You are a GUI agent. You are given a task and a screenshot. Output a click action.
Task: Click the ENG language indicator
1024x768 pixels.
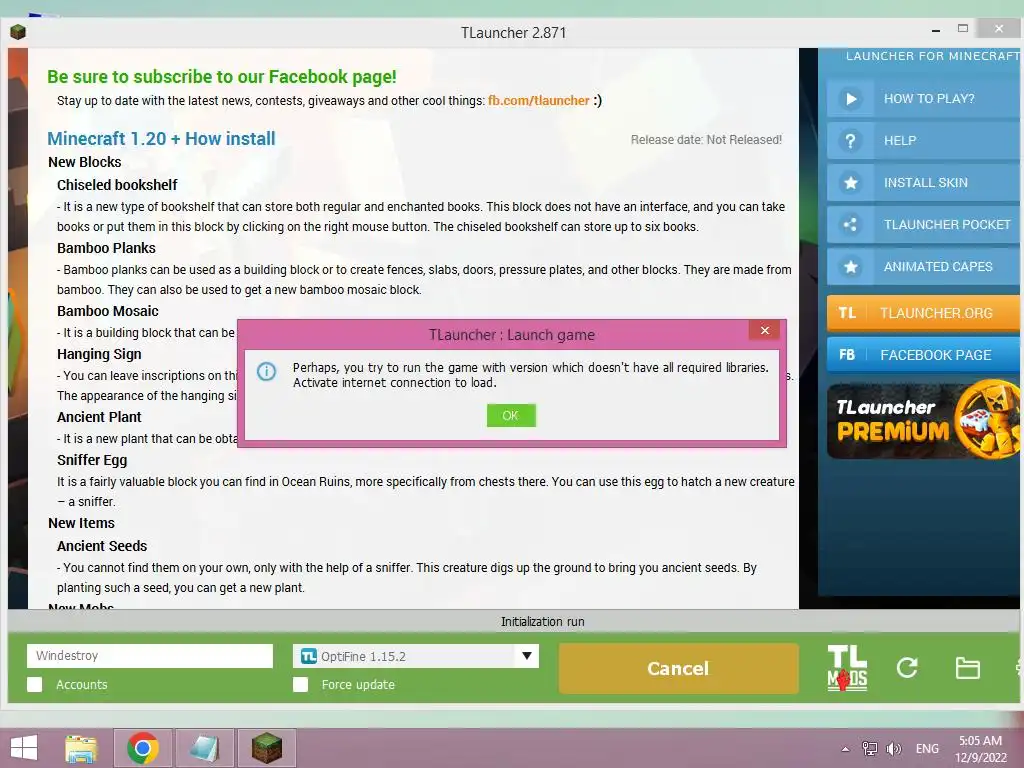coord(927,748)
